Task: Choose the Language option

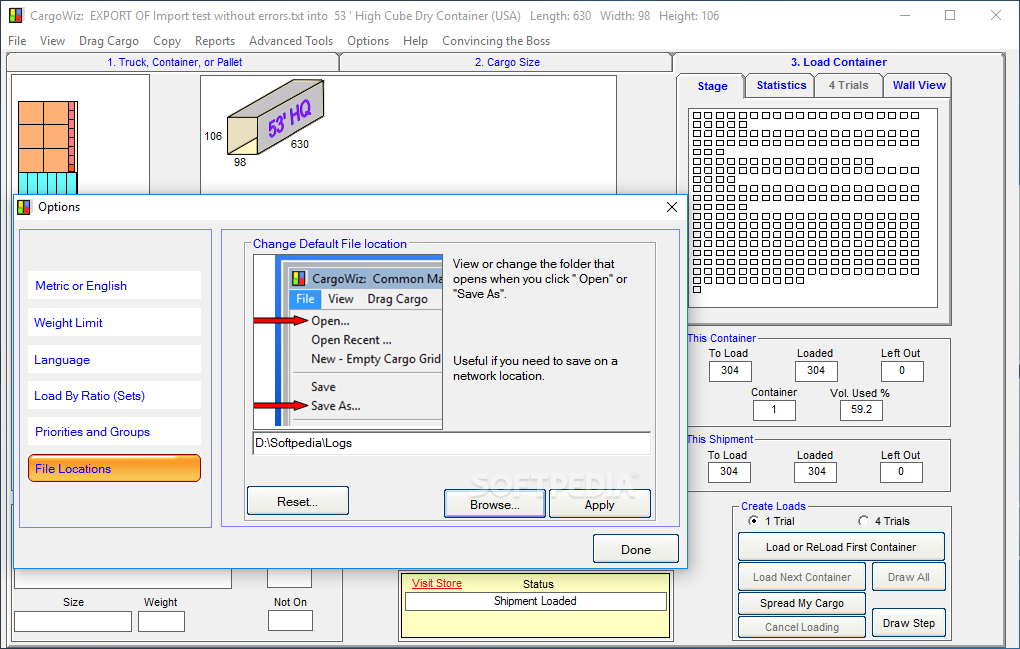Action: pyautogui.click(x=114, y=360)
